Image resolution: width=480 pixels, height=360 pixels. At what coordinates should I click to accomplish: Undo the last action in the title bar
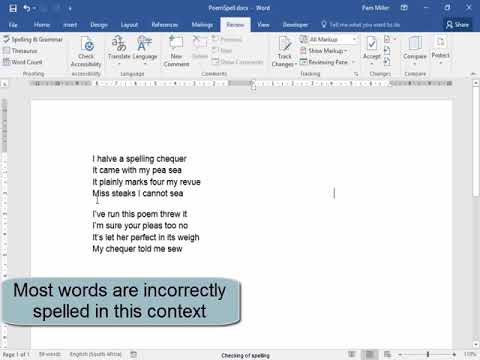(27, 8)
